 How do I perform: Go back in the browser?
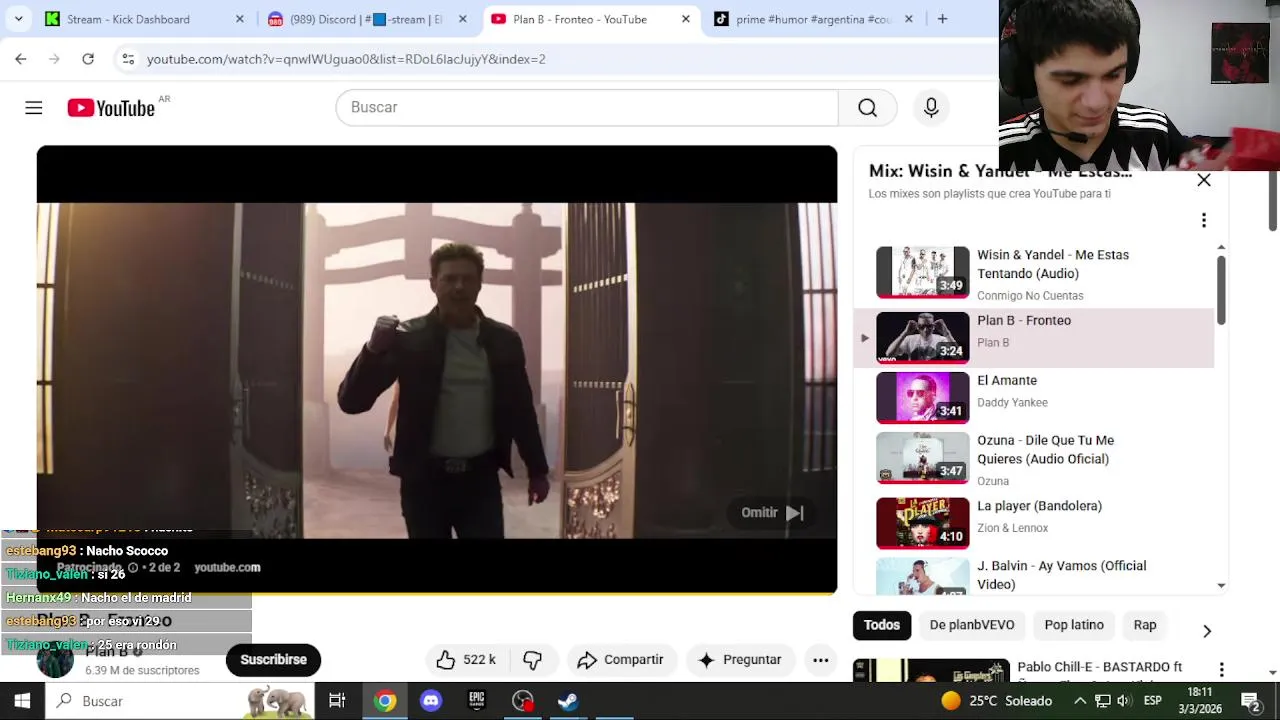click(x=21, y=59)
